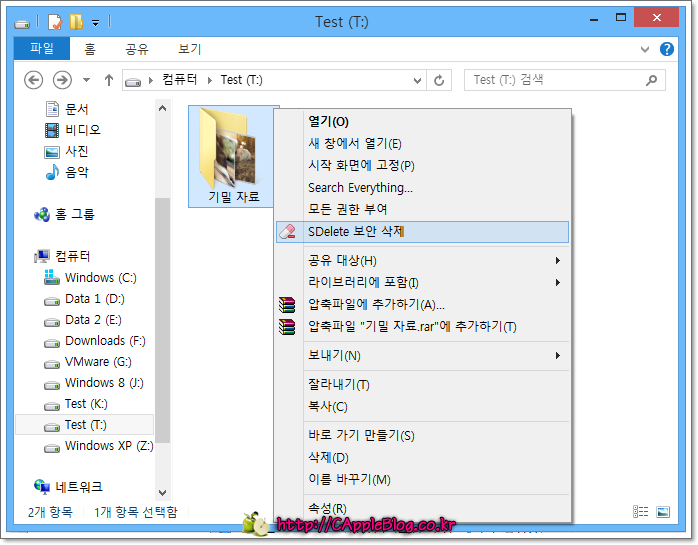Choose 압축파일 "기밀 자료.rar"에 추가하기(T)

click(x=422, y=326)
